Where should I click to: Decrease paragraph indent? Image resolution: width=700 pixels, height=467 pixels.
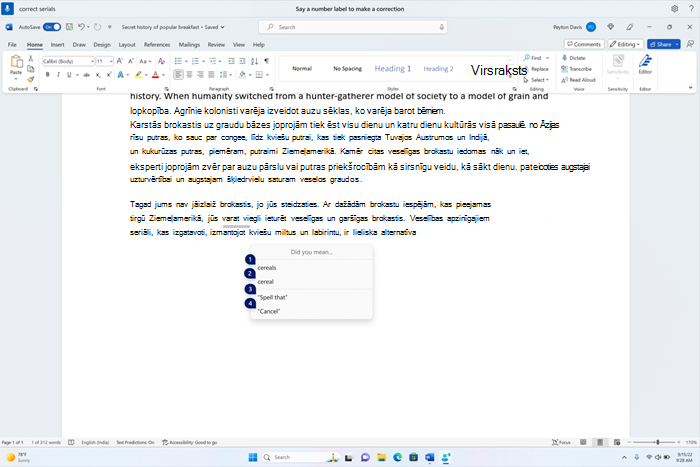(x=231, y=61)
